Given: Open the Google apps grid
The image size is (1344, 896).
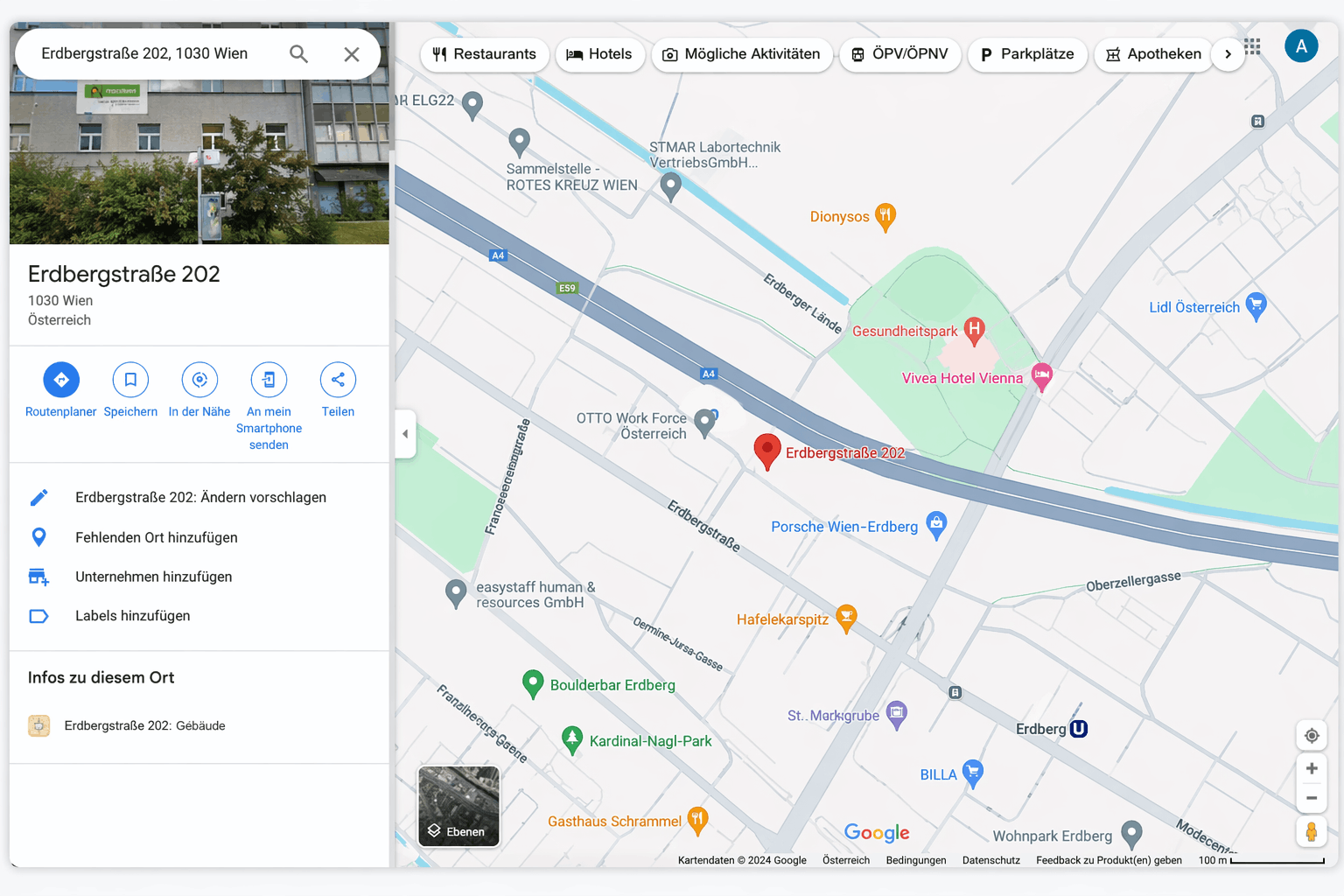Looking at the screenshot, I should (x=1252, y=46).
